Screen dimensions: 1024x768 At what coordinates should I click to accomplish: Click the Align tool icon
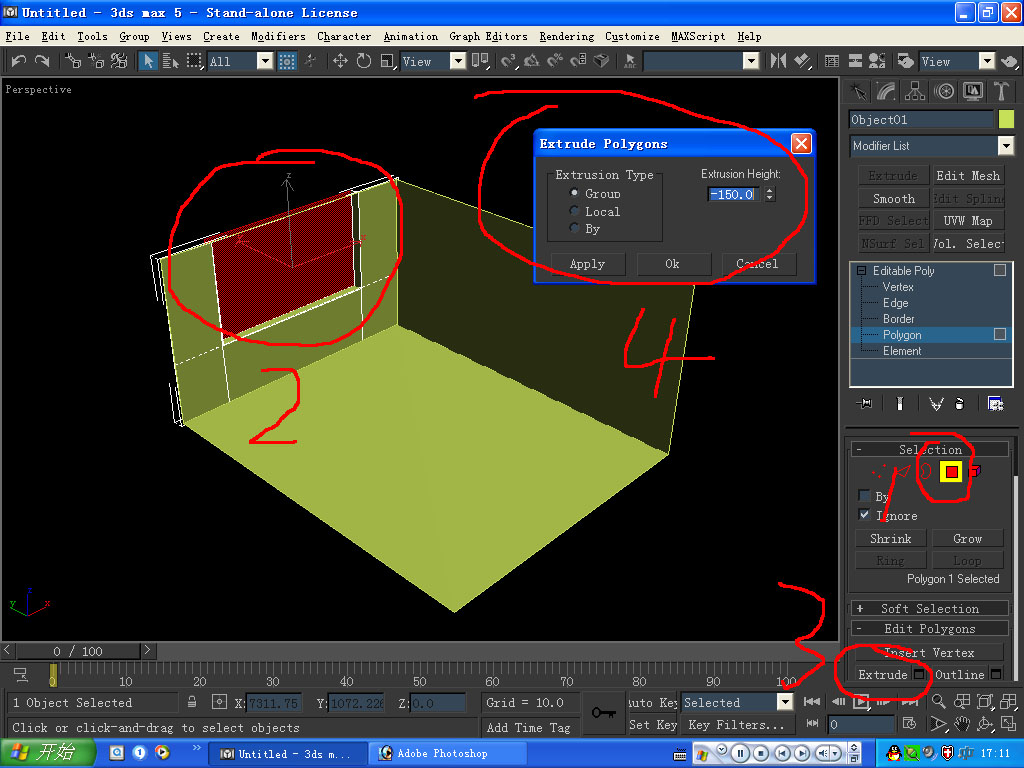(802, 61)
